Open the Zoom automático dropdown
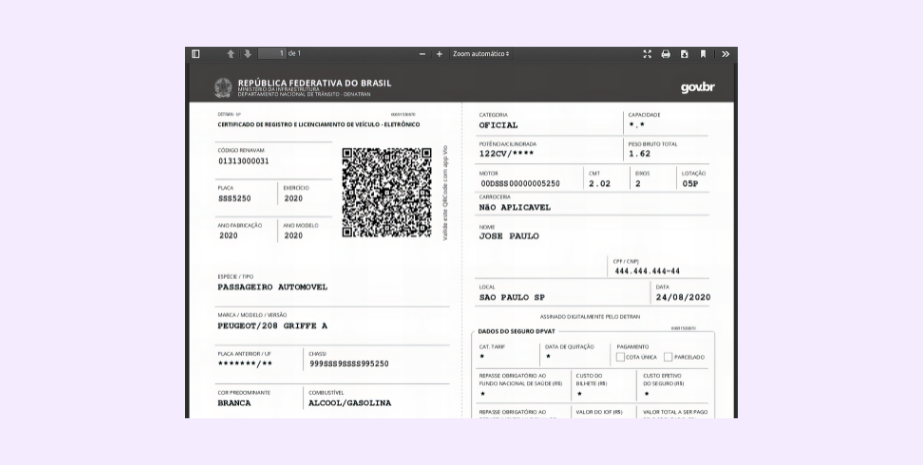Screen dimensions: 923x465 click(x=480, y=54)
